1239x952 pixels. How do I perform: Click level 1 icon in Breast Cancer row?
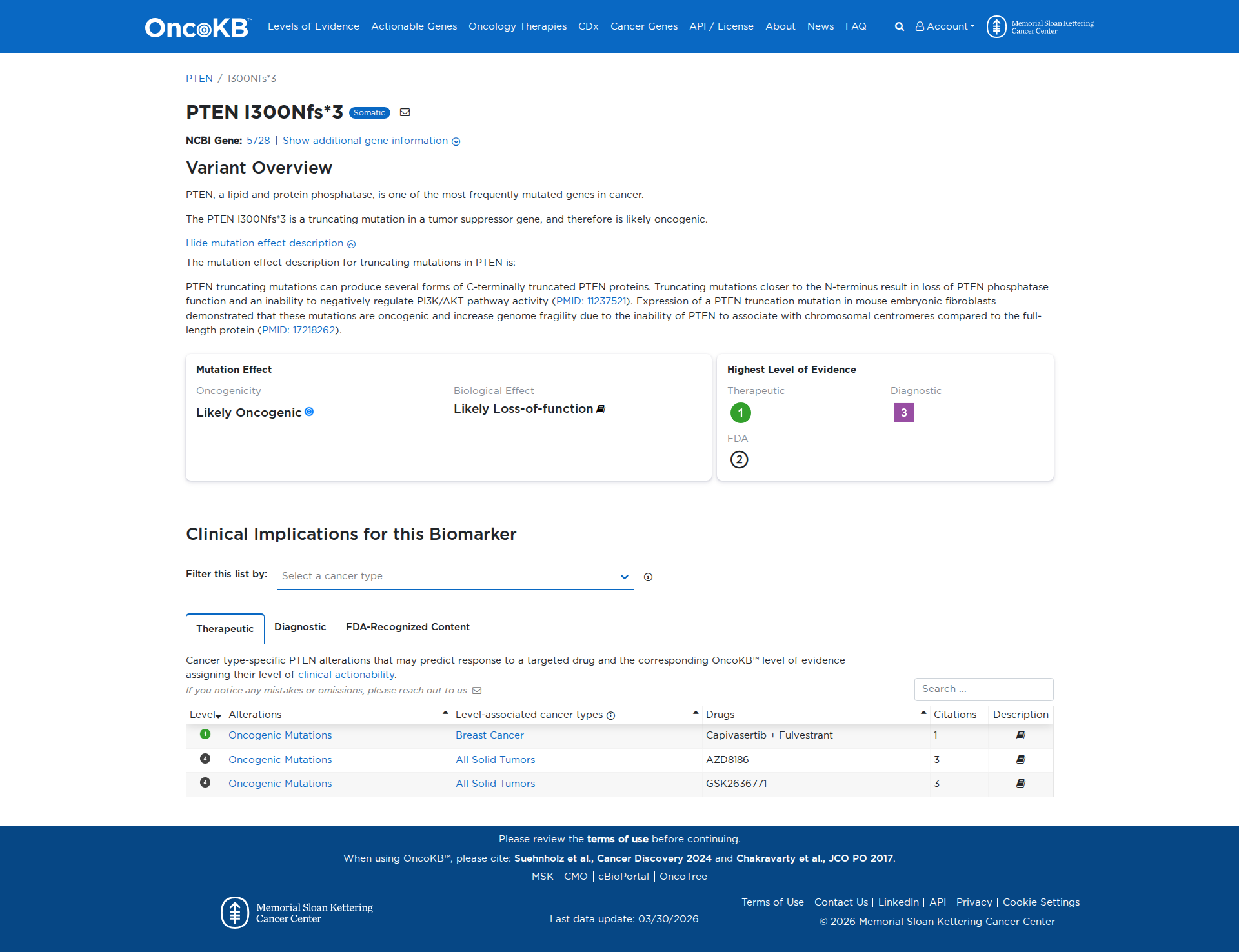(x=205, y=734)
